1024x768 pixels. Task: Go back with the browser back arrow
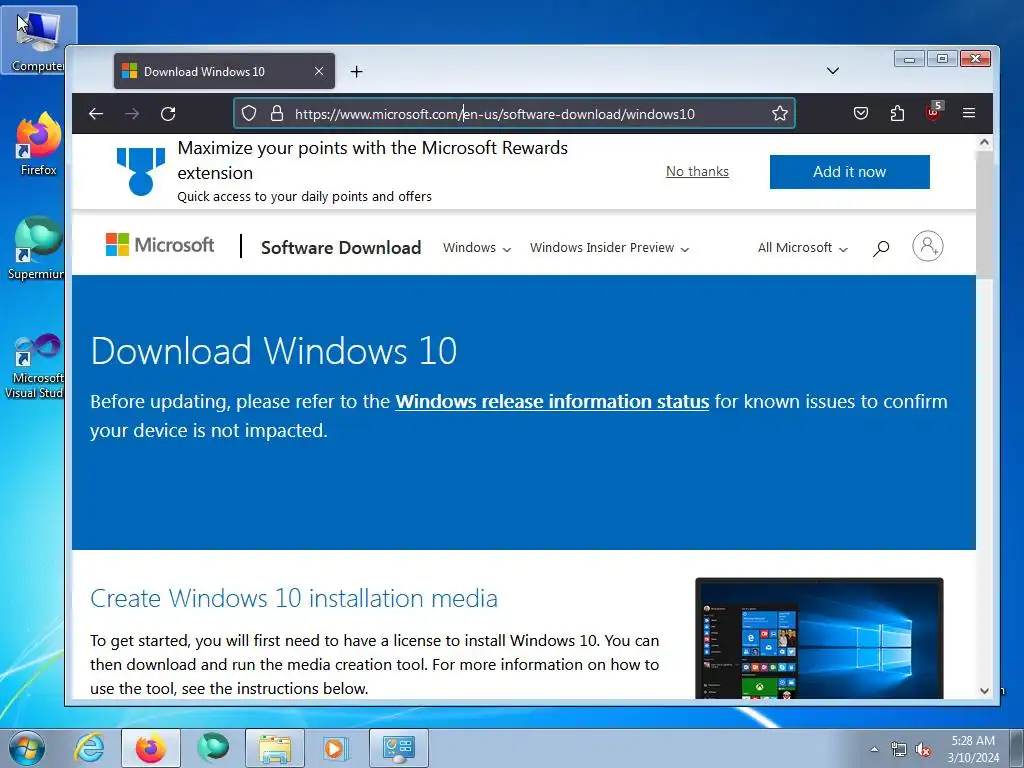pyautogui.click(x=96, y=114)
